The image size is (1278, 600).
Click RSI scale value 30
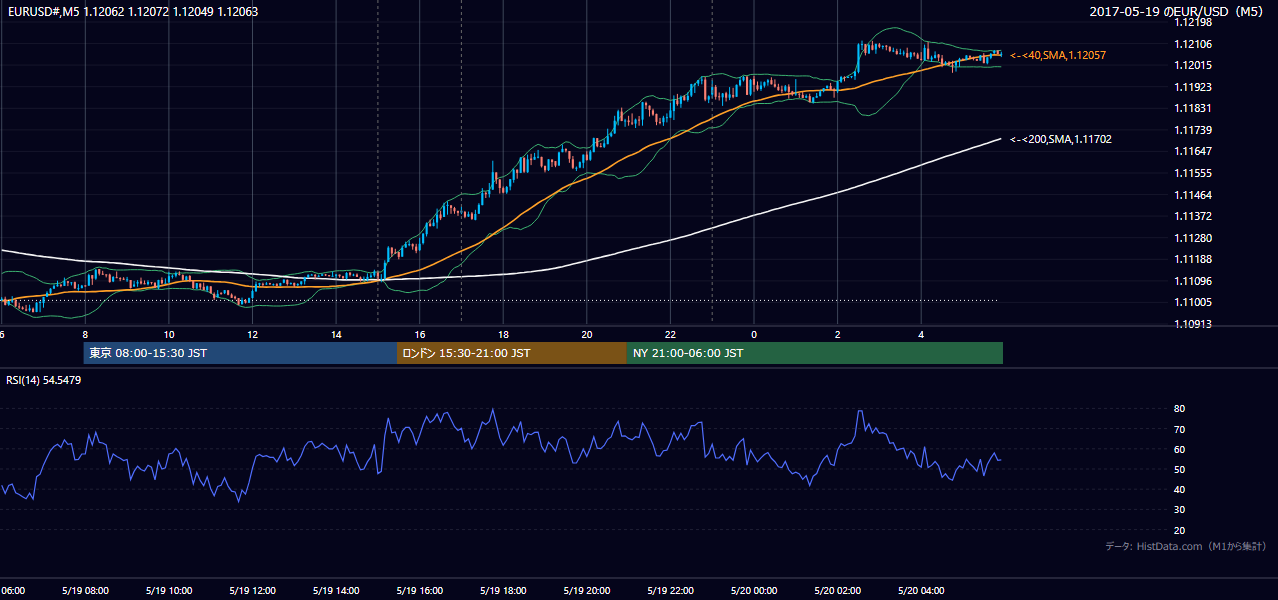1180,509
